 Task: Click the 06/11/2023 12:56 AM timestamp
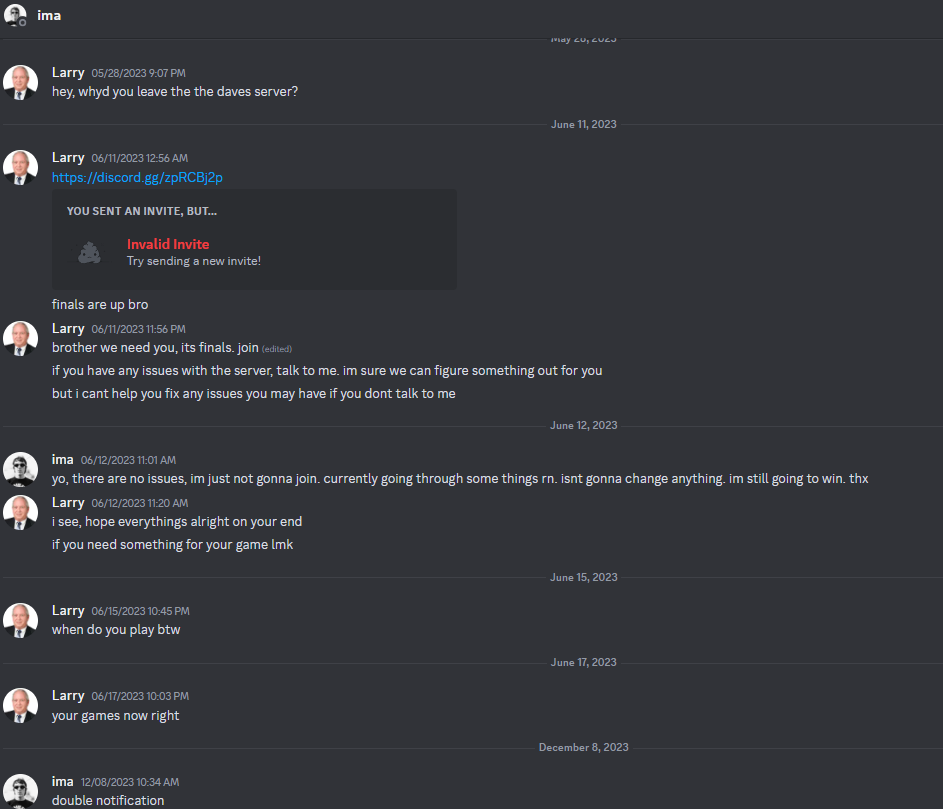(139, 158)
